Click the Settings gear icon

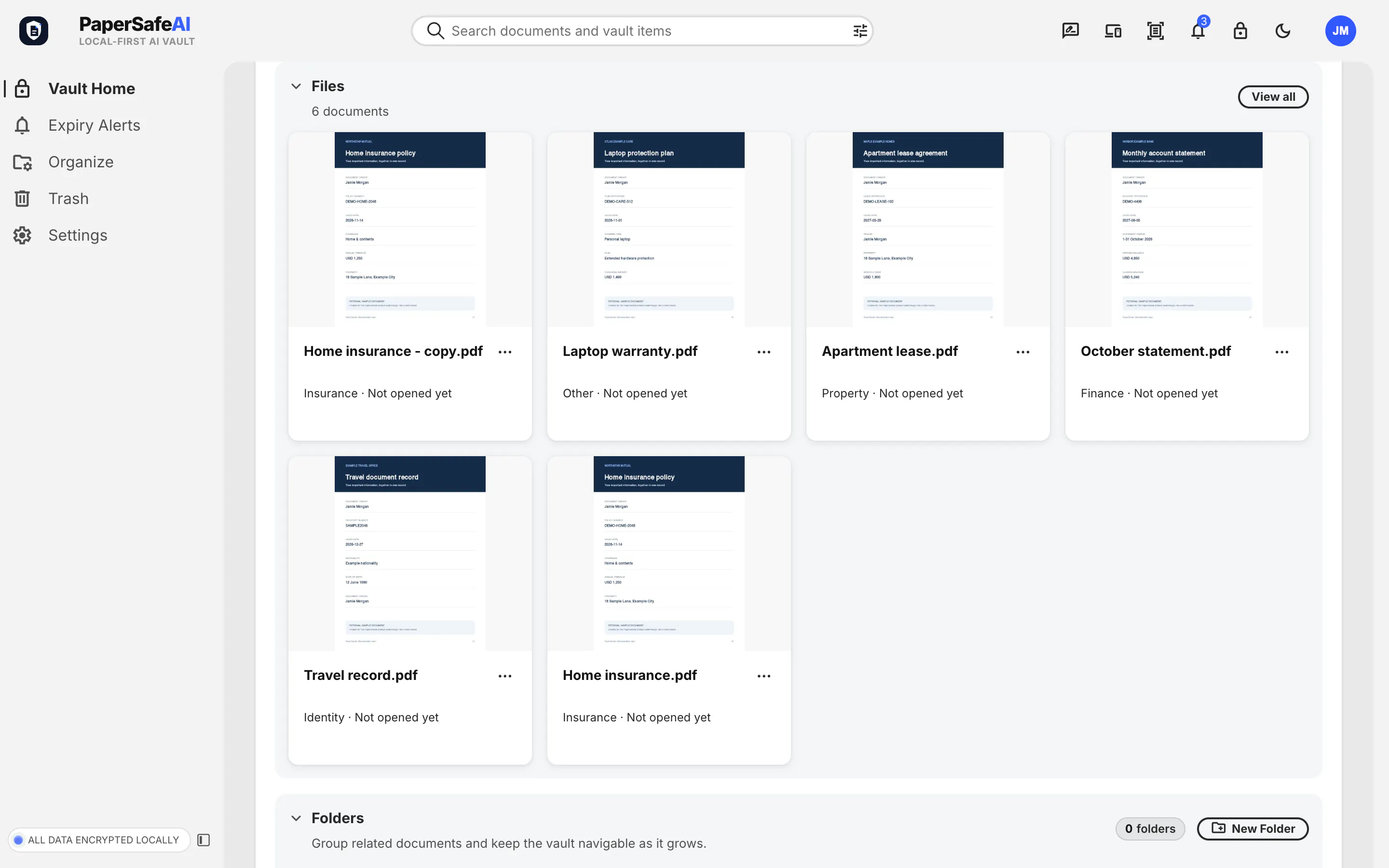(x=22, y=235)
